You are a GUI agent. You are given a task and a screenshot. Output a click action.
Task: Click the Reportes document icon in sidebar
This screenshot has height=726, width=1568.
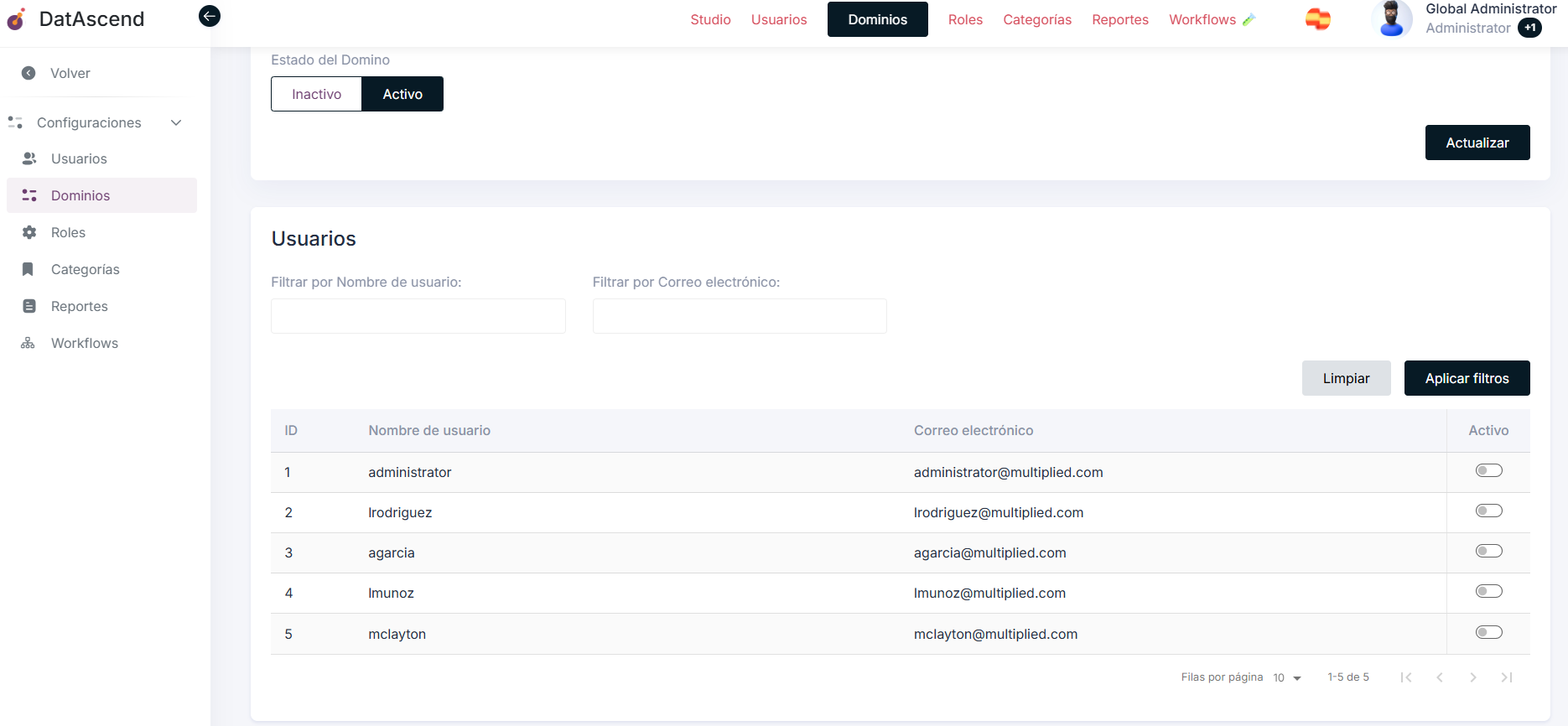pyautogui.click(x=29, y=306)
